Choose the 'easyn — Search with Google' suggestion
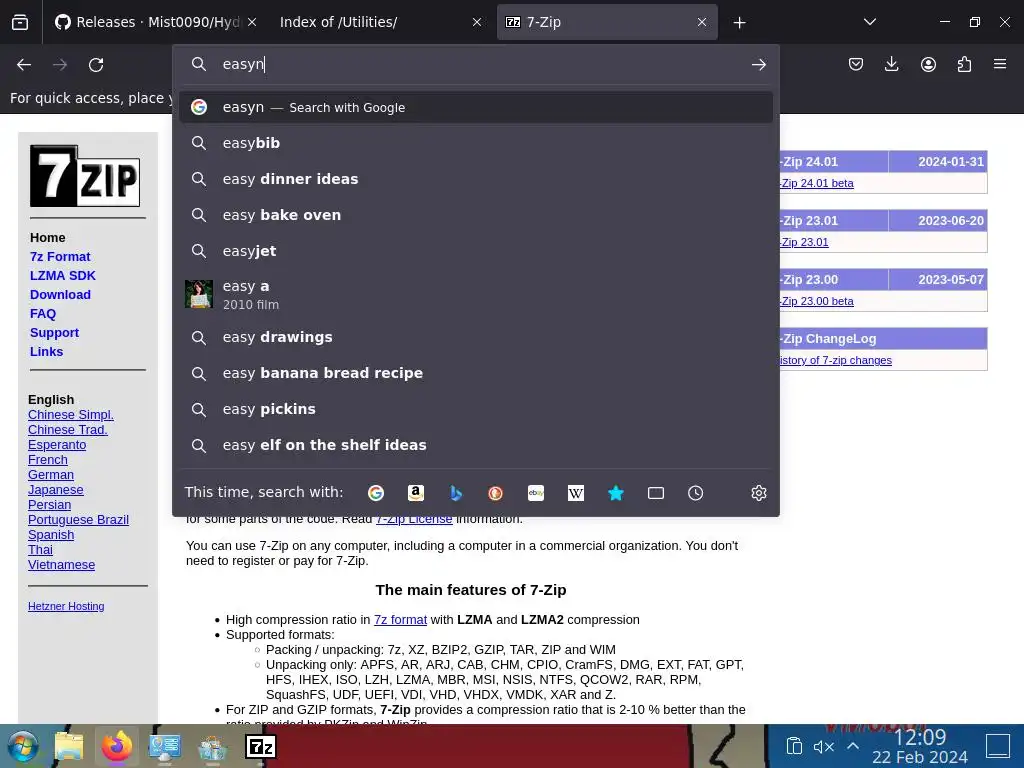 click(475, 107)
